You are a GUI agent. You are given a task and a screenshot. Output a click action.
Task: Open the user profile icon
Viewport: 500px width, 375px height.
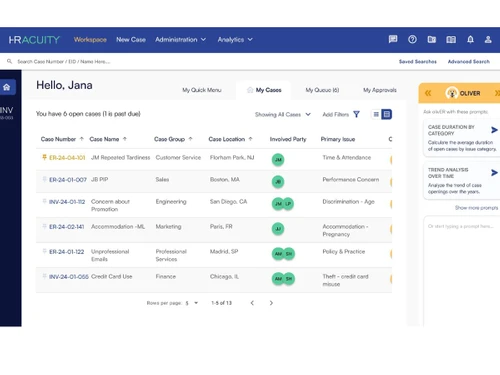(488, 40)
